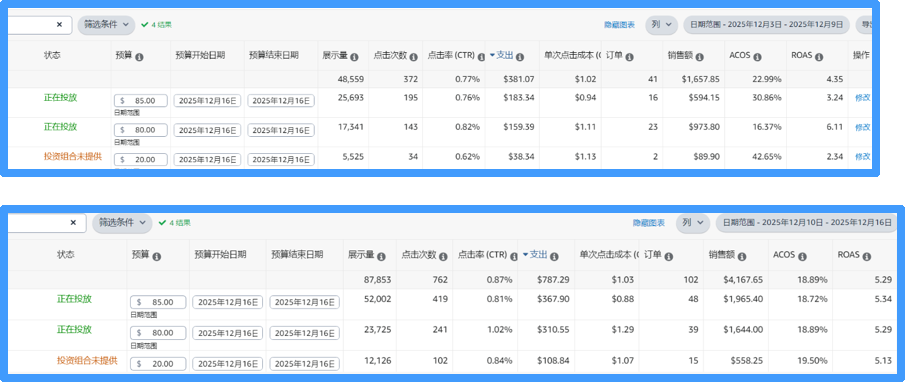Click total spend value $787.29
906x382 pixels.
553,280
